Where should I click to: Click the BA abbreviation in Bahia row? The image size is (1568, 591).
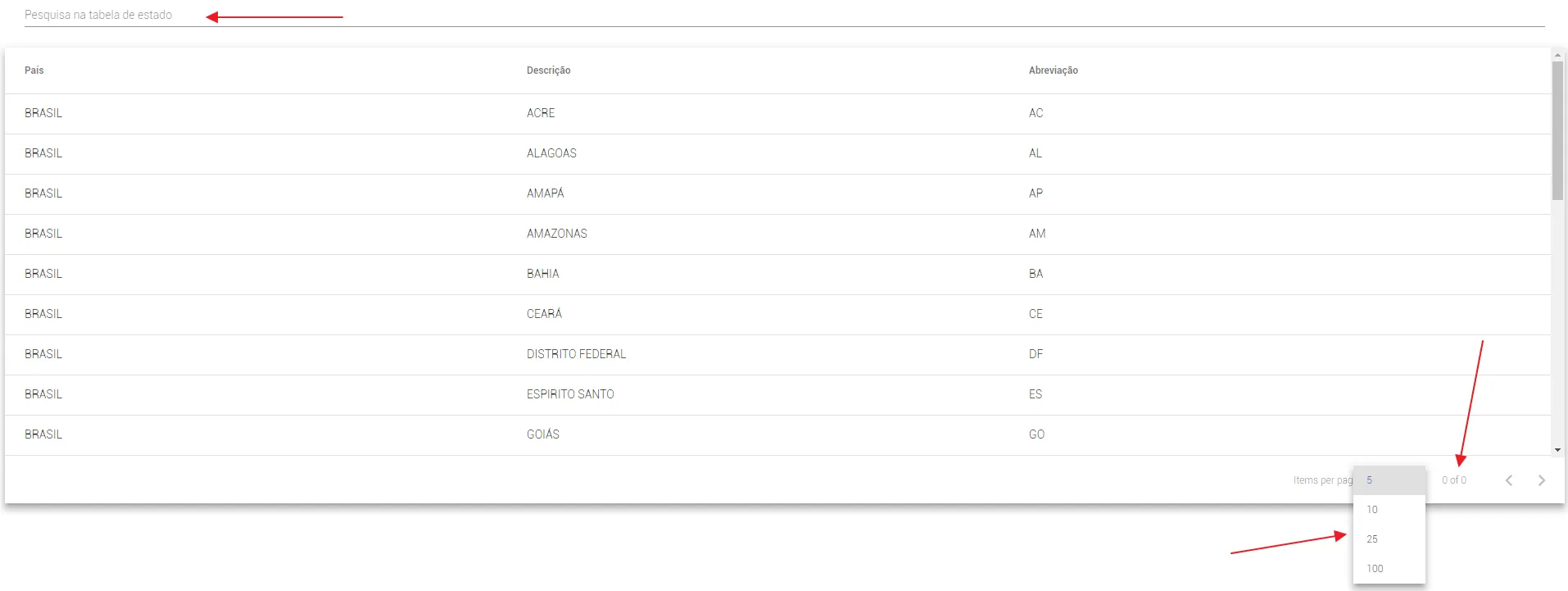coord(1036,274)
